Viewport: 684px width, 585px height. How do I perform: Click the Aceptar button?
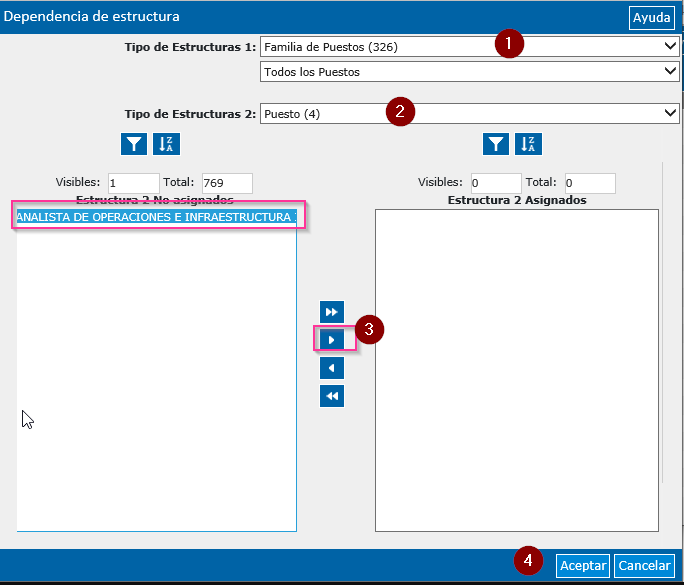click(x=583, y=566)
